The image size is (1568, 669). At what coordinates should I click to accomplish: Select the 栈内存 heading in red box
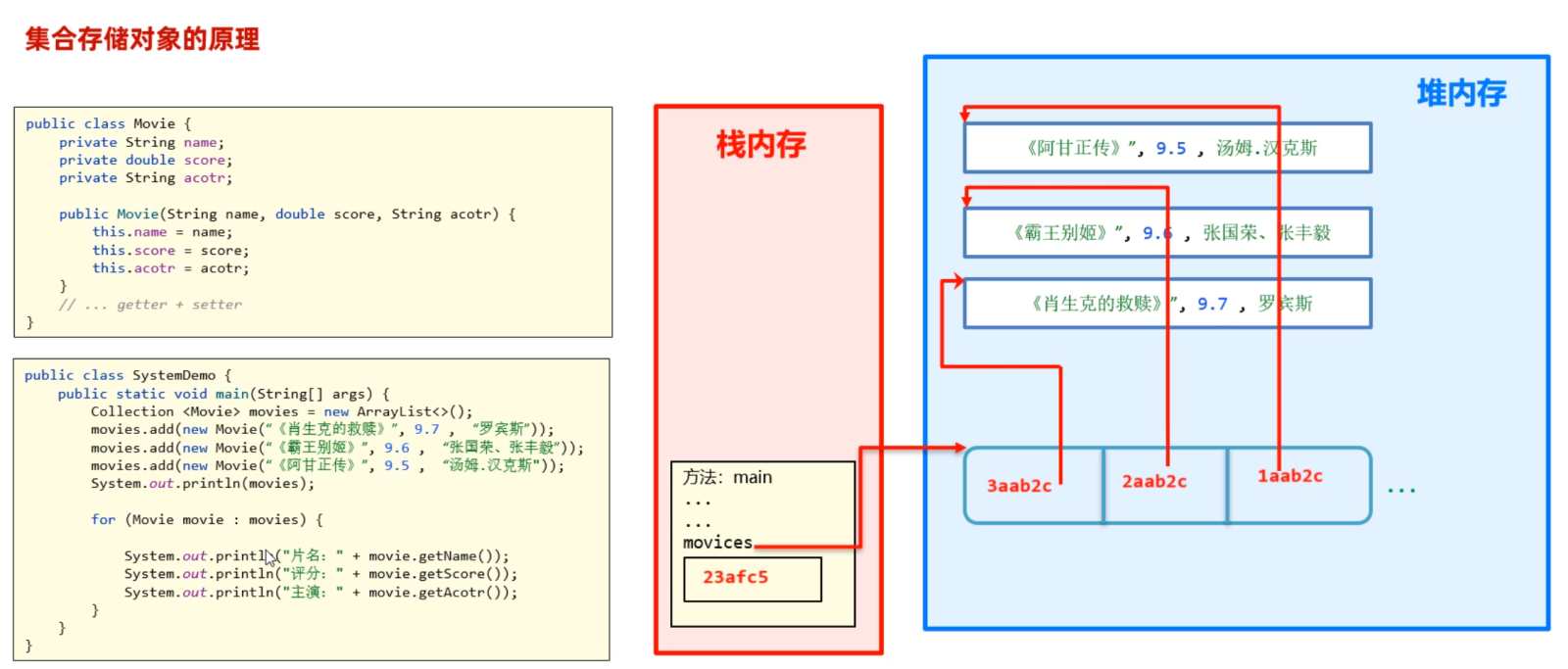coord(760,145)
